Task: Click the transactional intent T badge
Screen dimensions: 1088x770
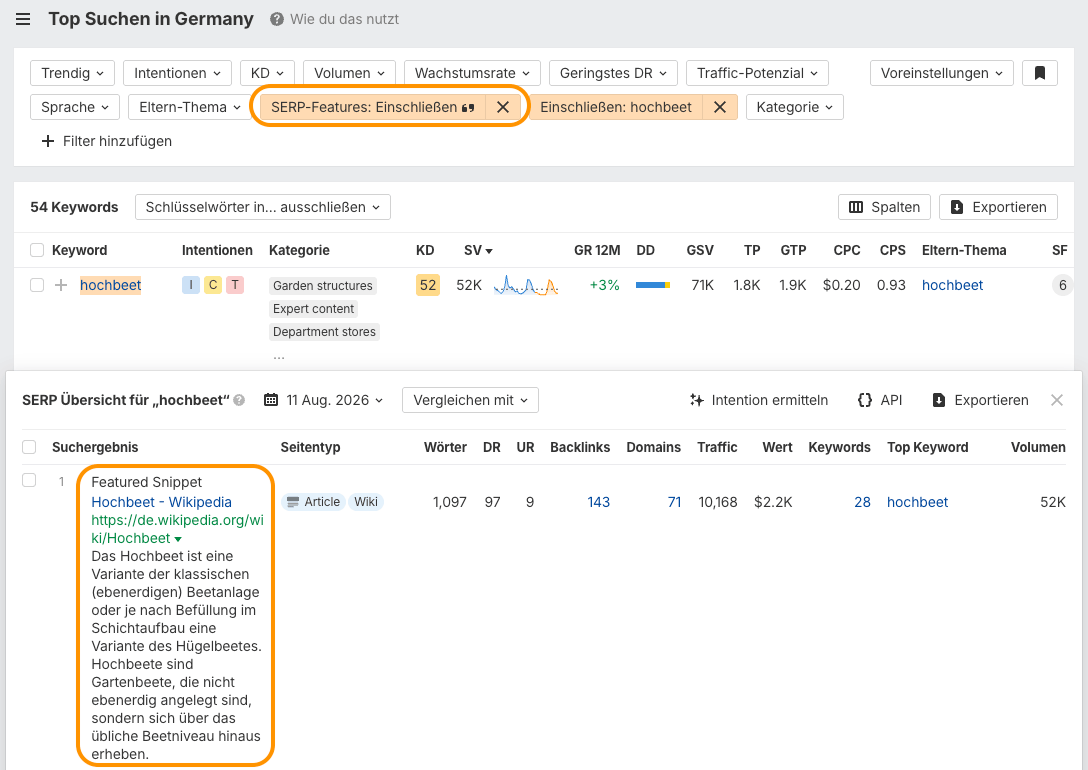Action: coord(235,285)
